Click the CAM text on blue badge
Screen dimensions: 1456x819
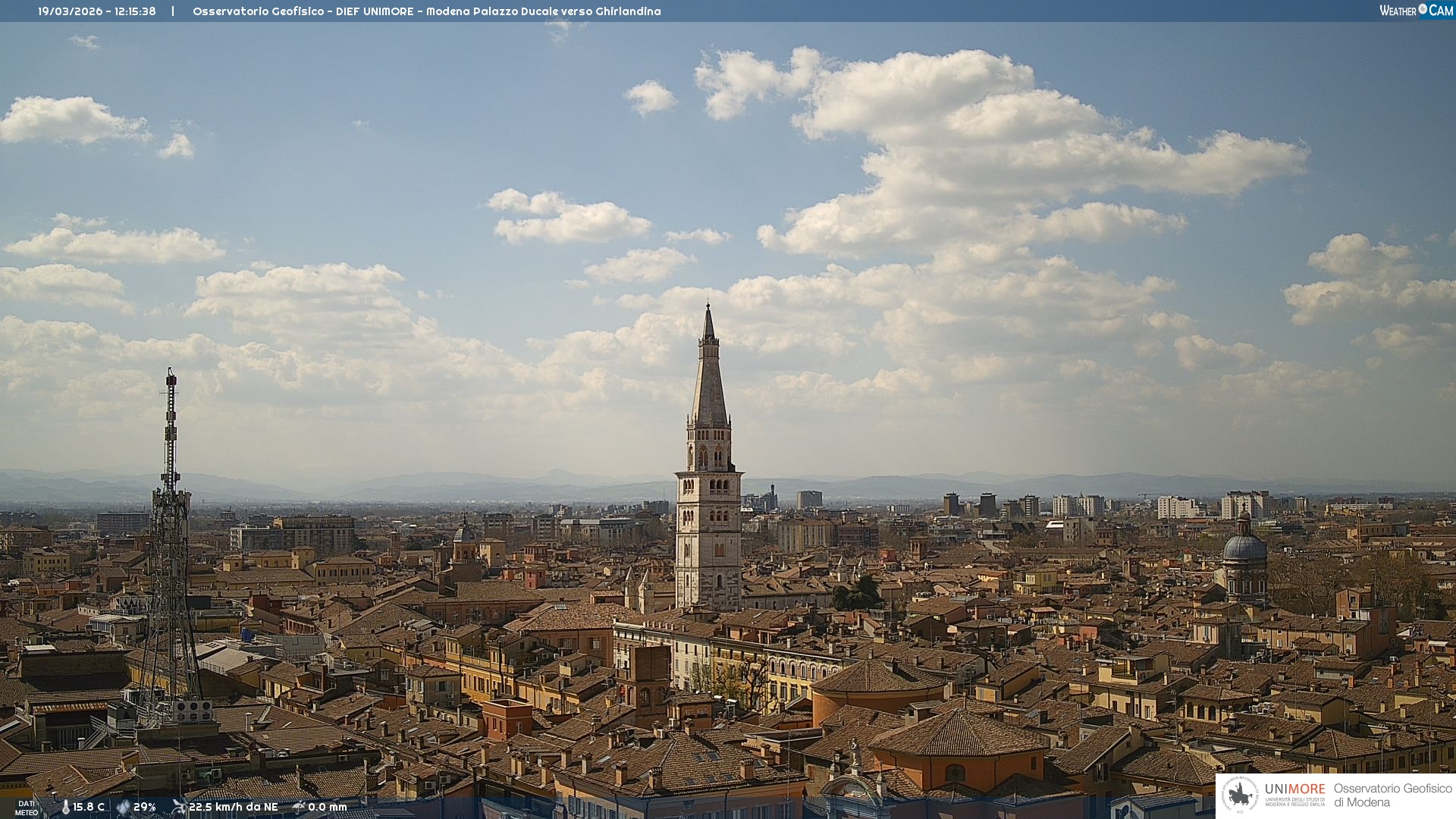[x=1441, y=11]
